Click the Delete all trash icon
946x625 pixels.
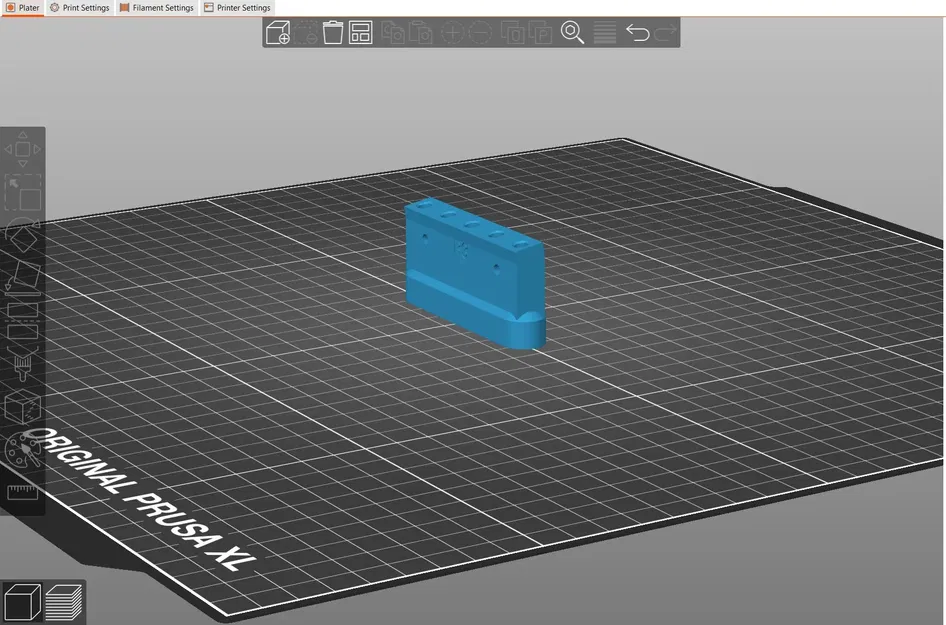333,33
